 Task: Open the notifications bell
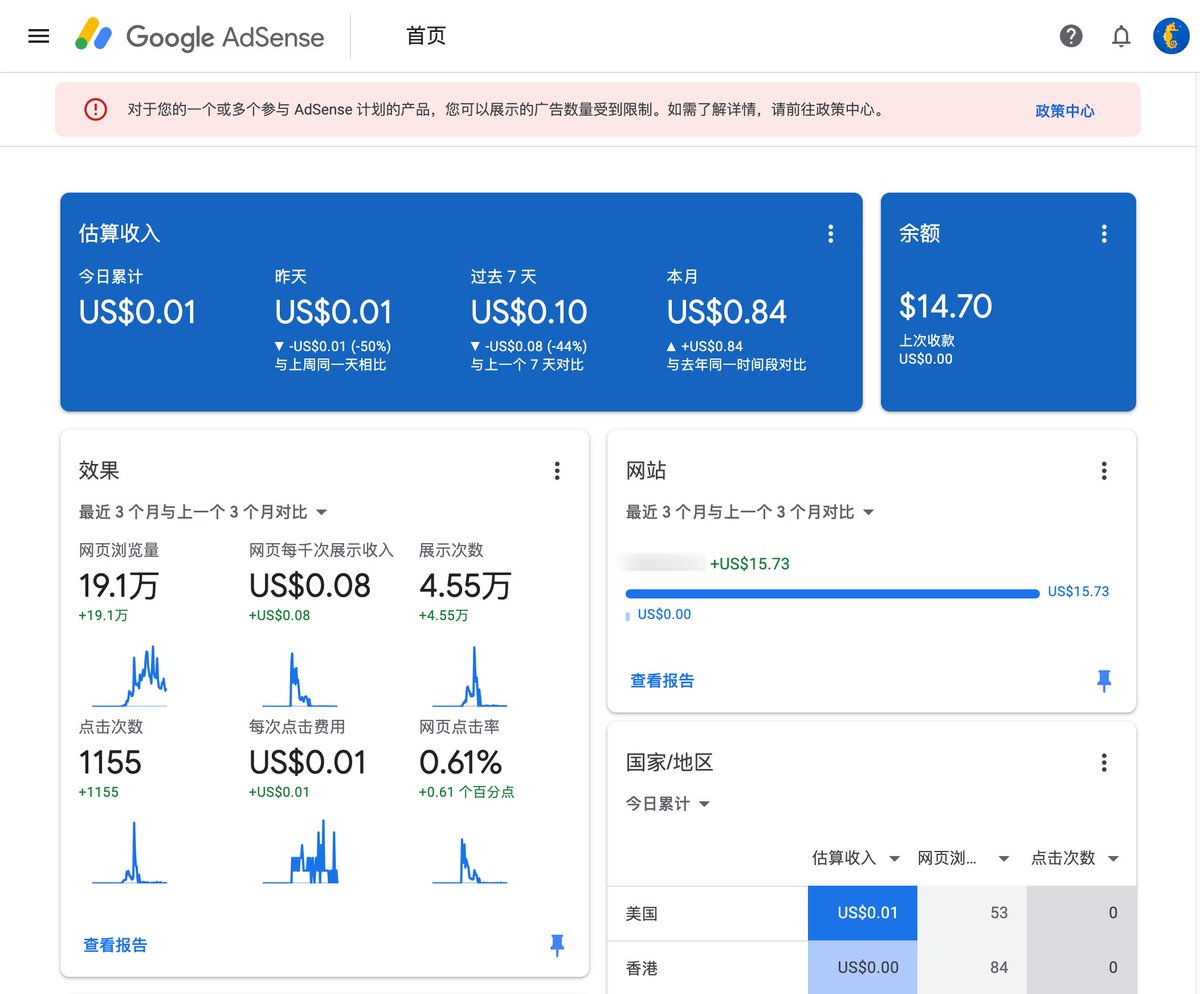pyautogui.click(x=1121, y=36)
